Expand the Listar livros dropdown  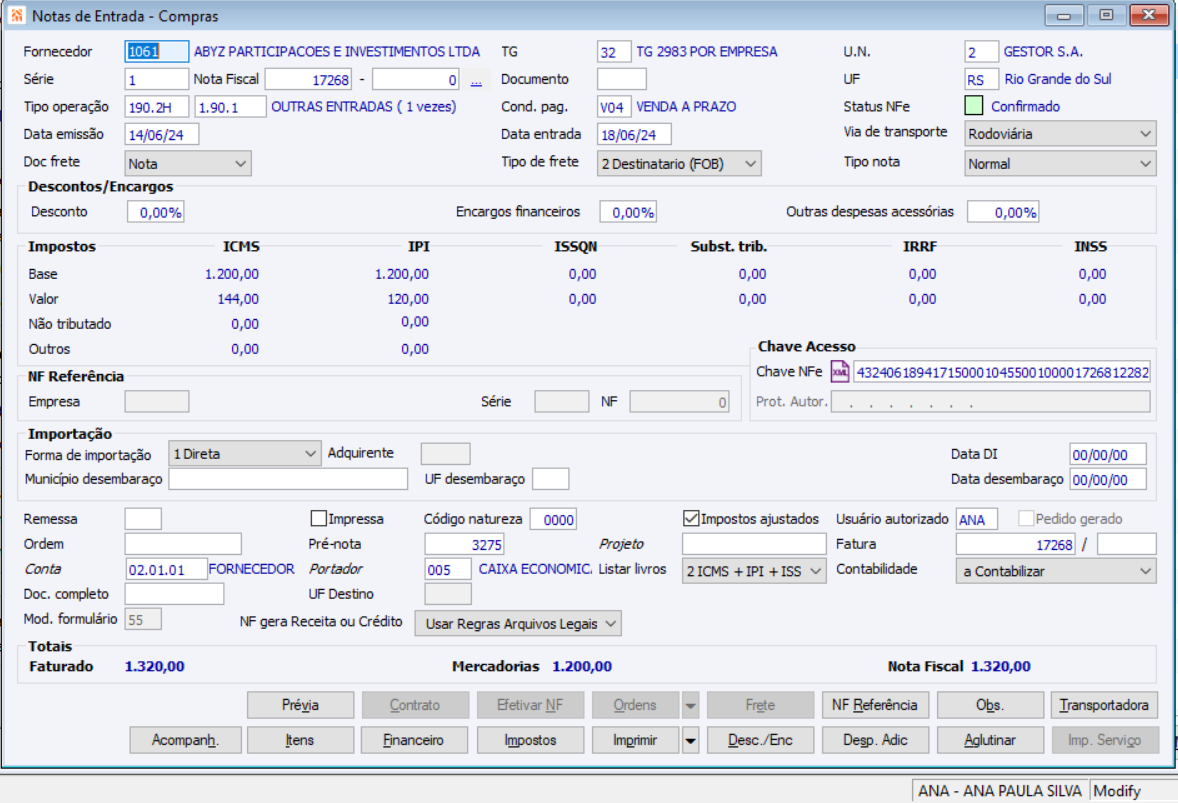click(x=754, y=571)
